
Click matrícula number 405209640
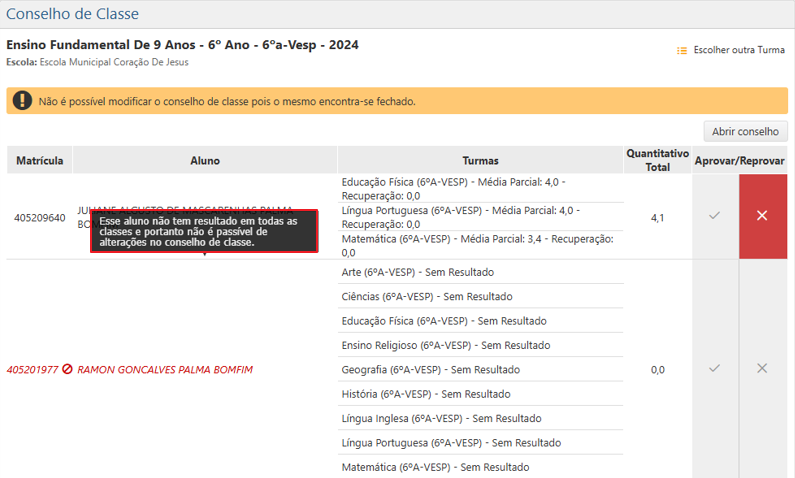point(40,217)
